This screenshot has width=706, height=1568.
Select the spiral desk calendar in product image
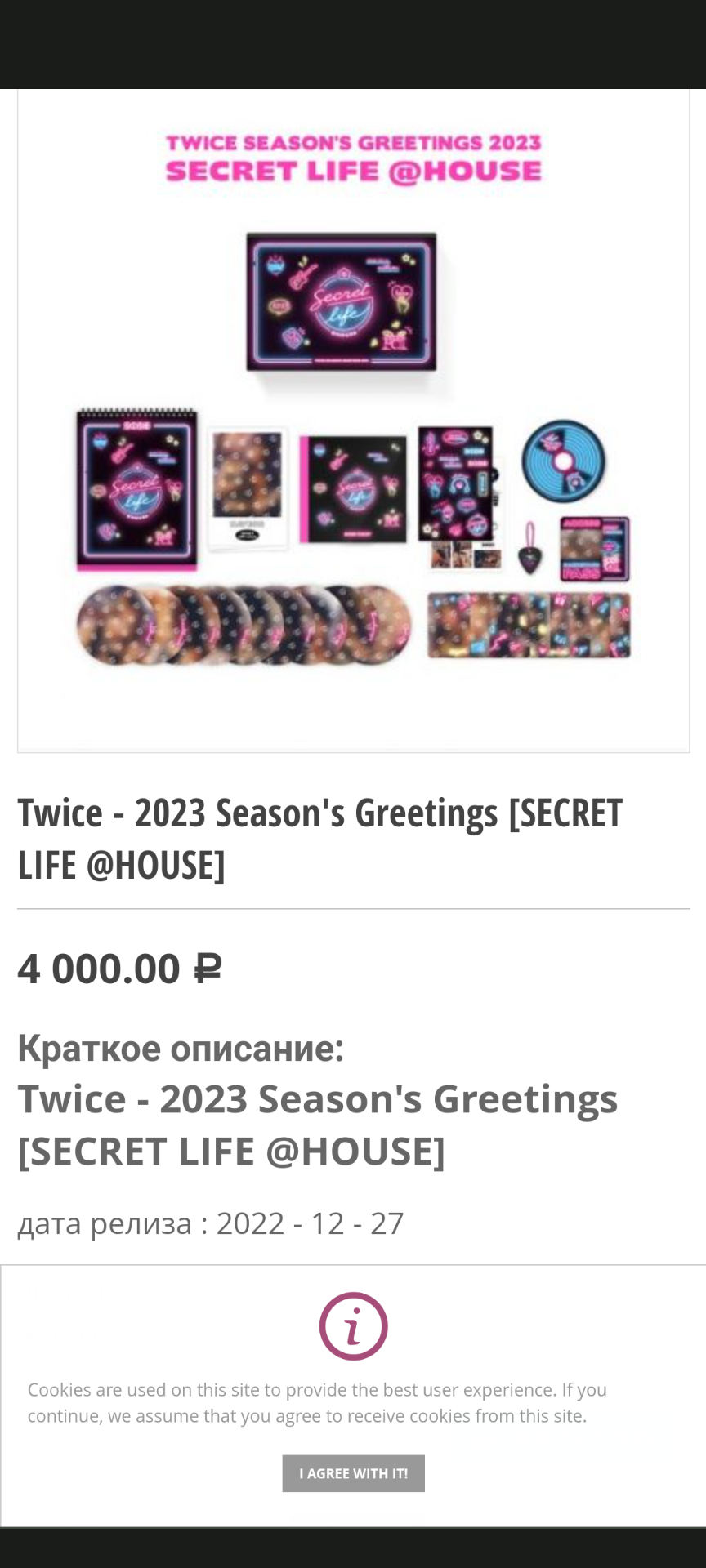[x=136, y=488]
